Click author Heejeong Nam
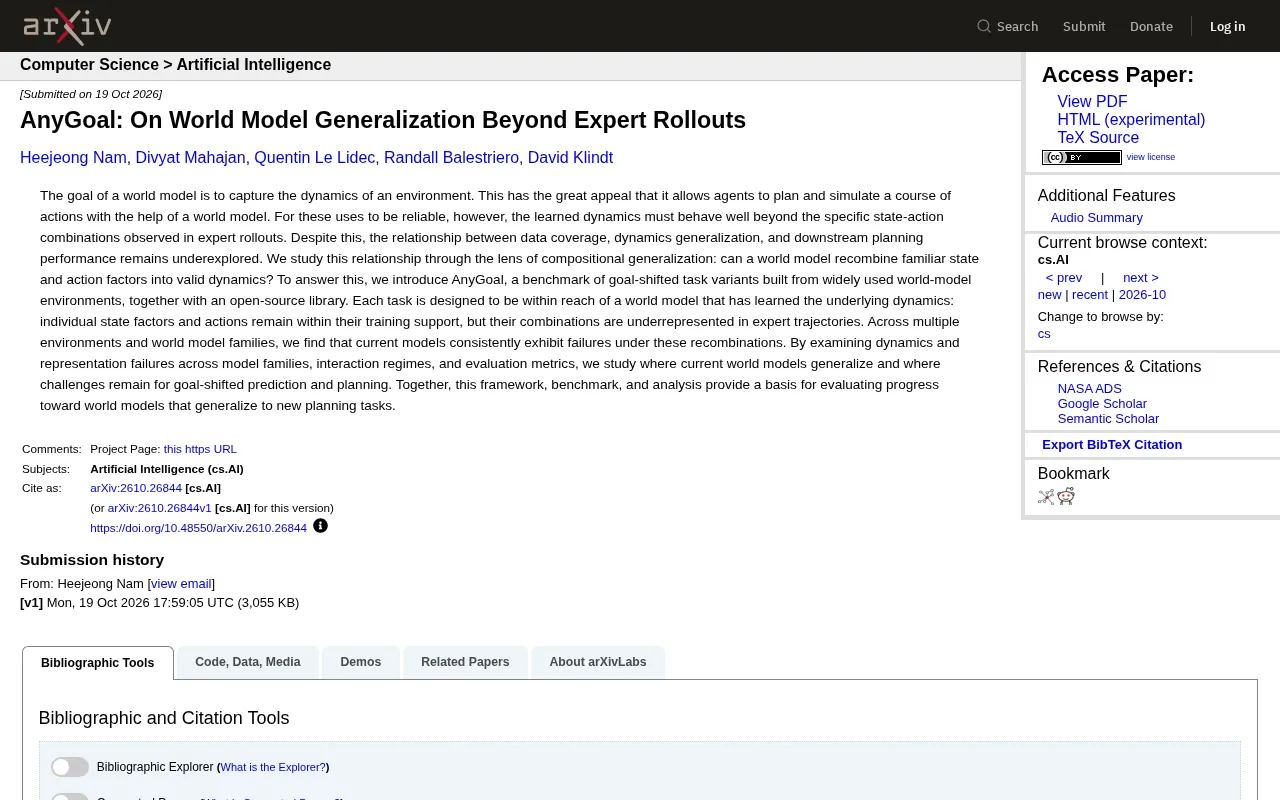1280x800 pixels. pyautogui.click(x=73, y=158)
